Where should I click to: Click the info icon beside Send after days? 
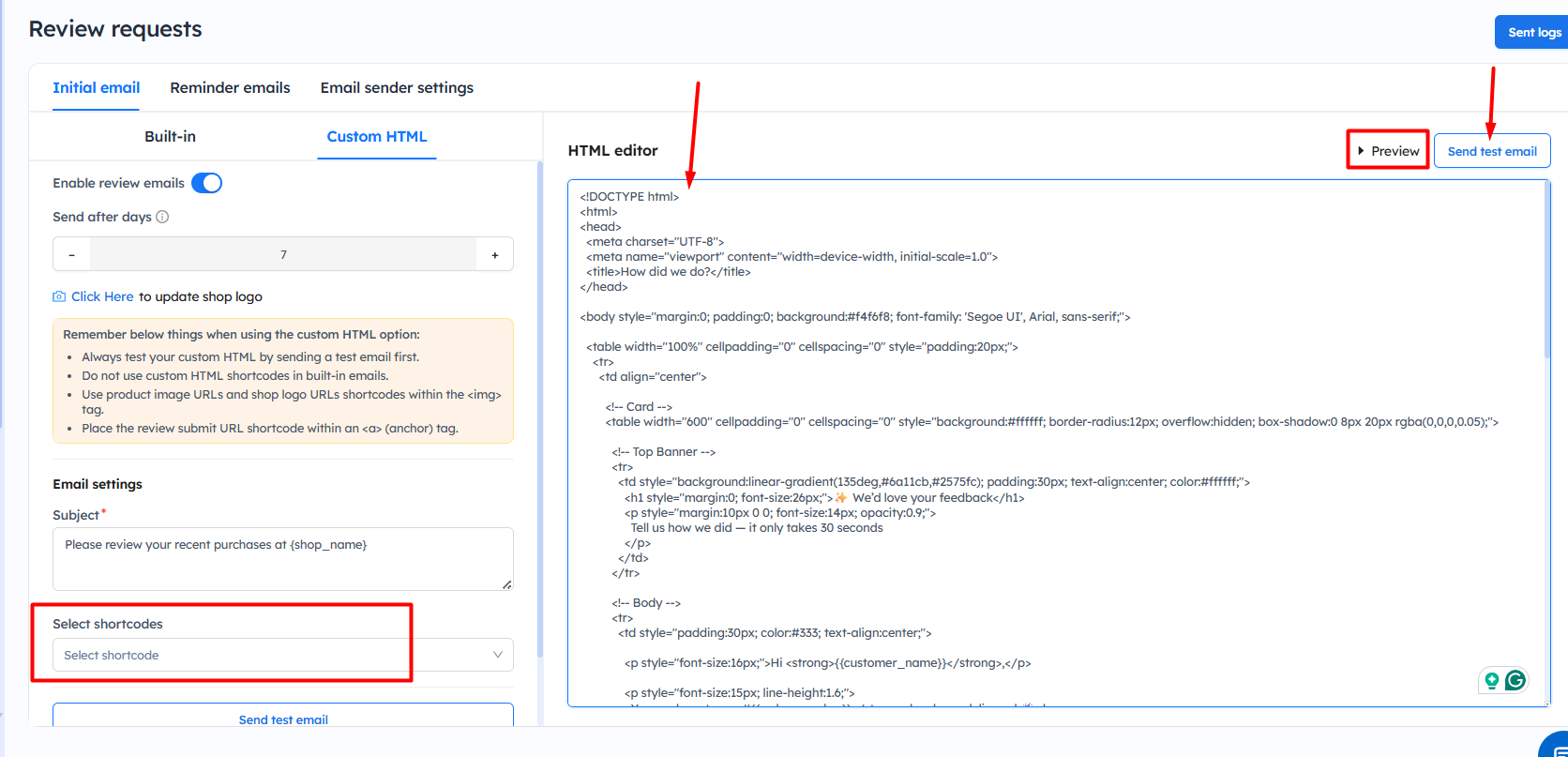coord(162,217)
